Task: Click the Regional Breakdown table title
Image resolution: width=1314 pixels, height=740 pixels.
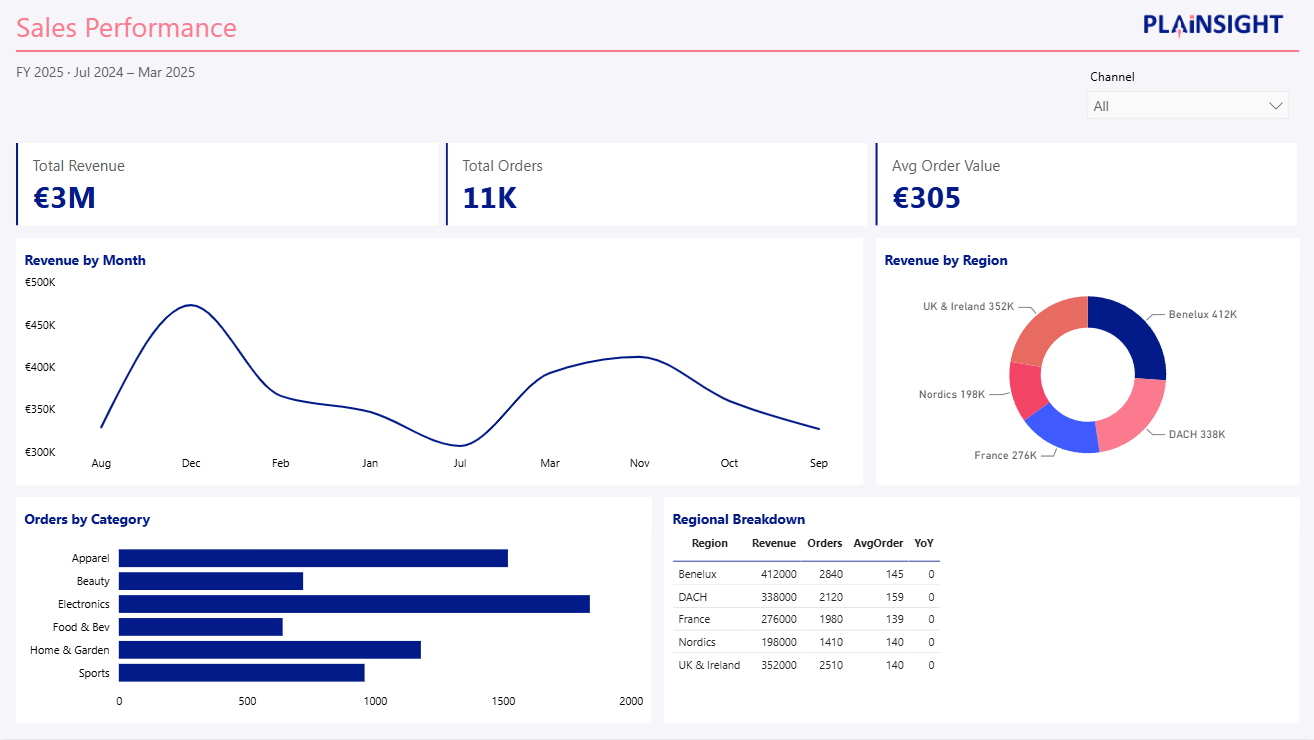Action: click(x=739, y=519)
